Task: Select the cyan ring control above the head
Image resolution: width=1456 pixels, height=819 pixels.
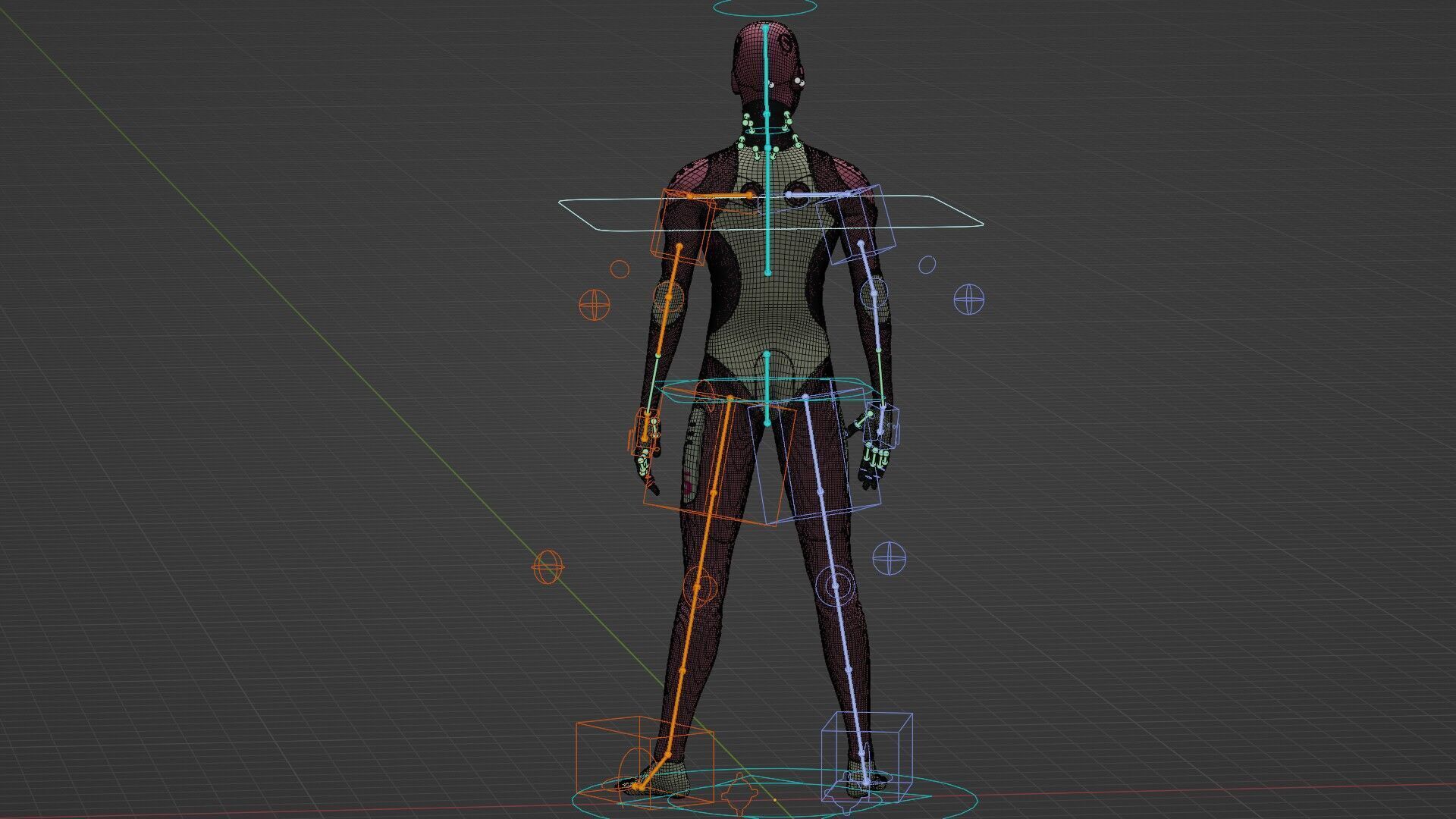Action: pyautogui.click(x=766, y=8)
